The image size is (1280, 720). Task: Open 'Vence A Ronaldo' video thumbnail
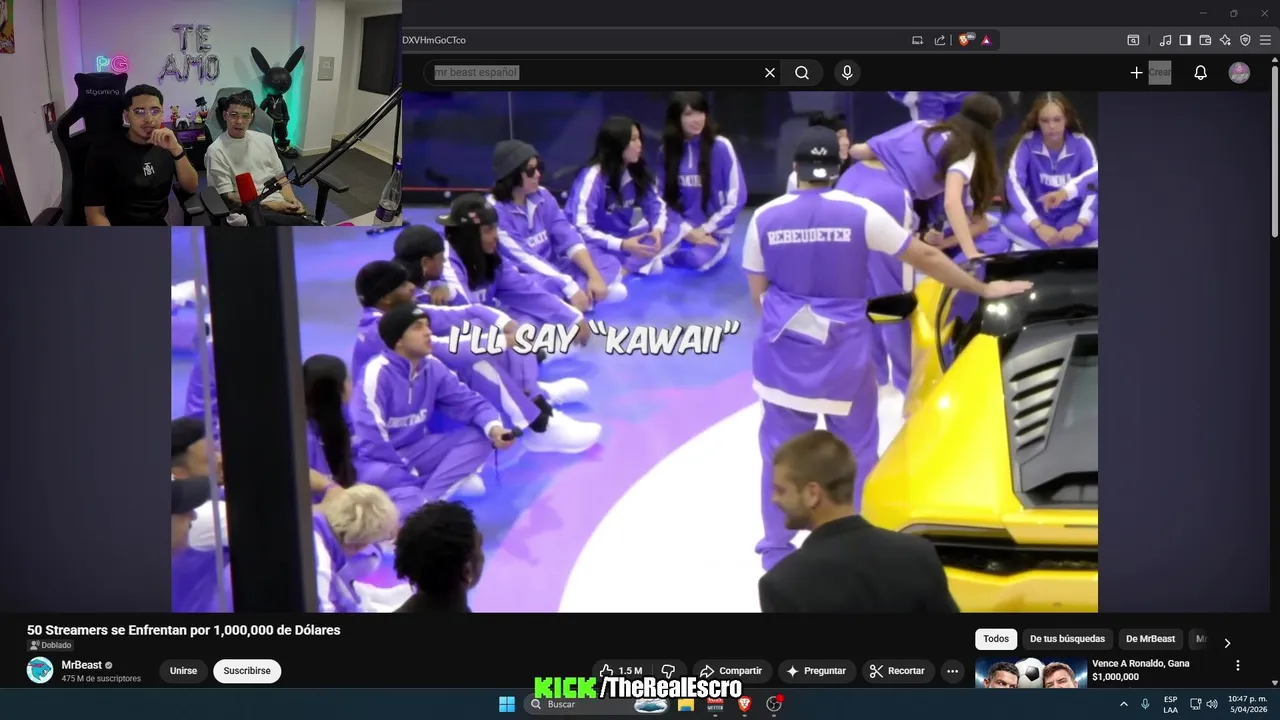click(1031, 673)
